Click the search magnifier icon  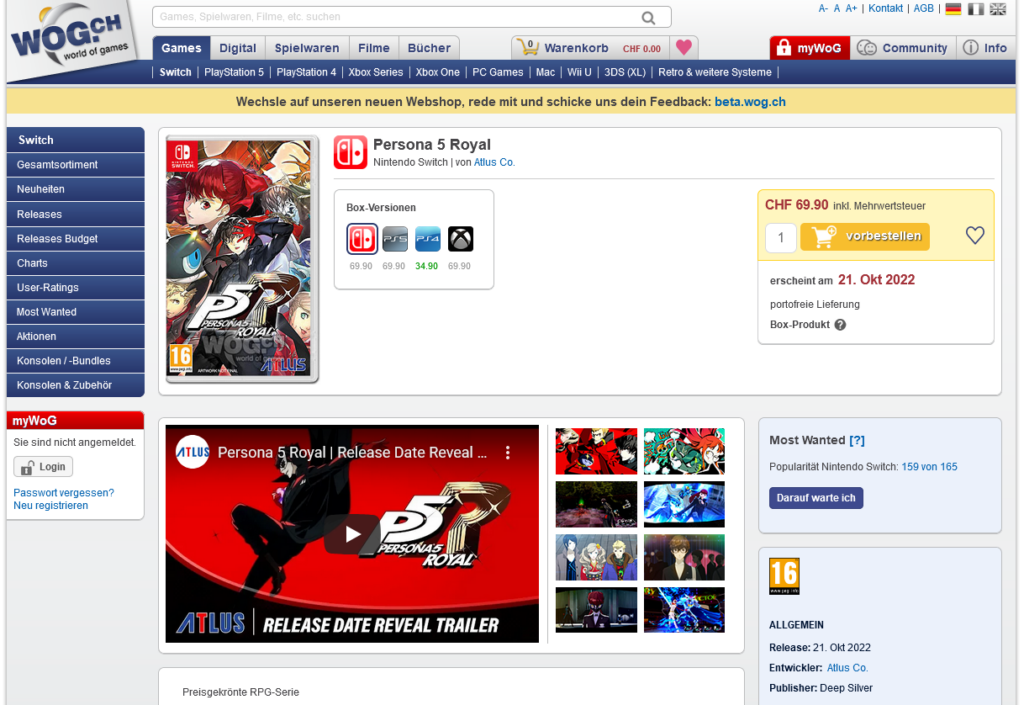pos(648,18)
